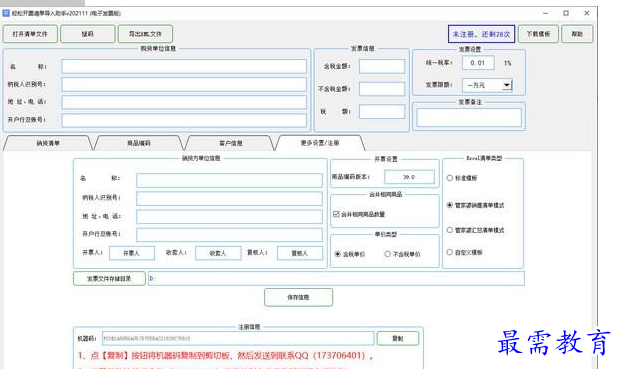
Task: Maximize the application window
Action: pyautogui.click(x=566, y=13)
